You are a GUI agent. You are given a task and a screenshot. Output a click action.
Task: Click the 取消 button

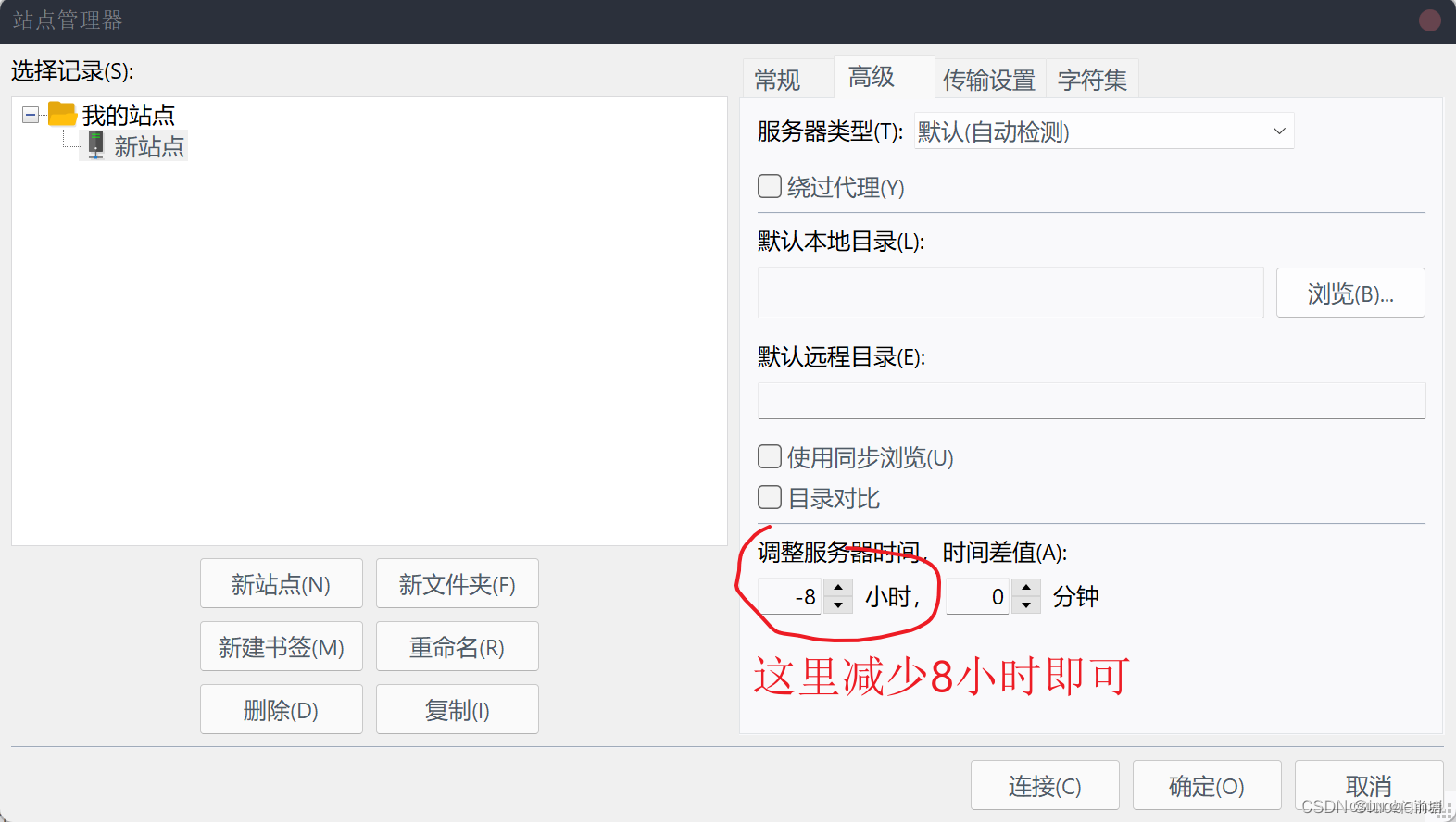pyautogui.click(x=1369, y=786)
